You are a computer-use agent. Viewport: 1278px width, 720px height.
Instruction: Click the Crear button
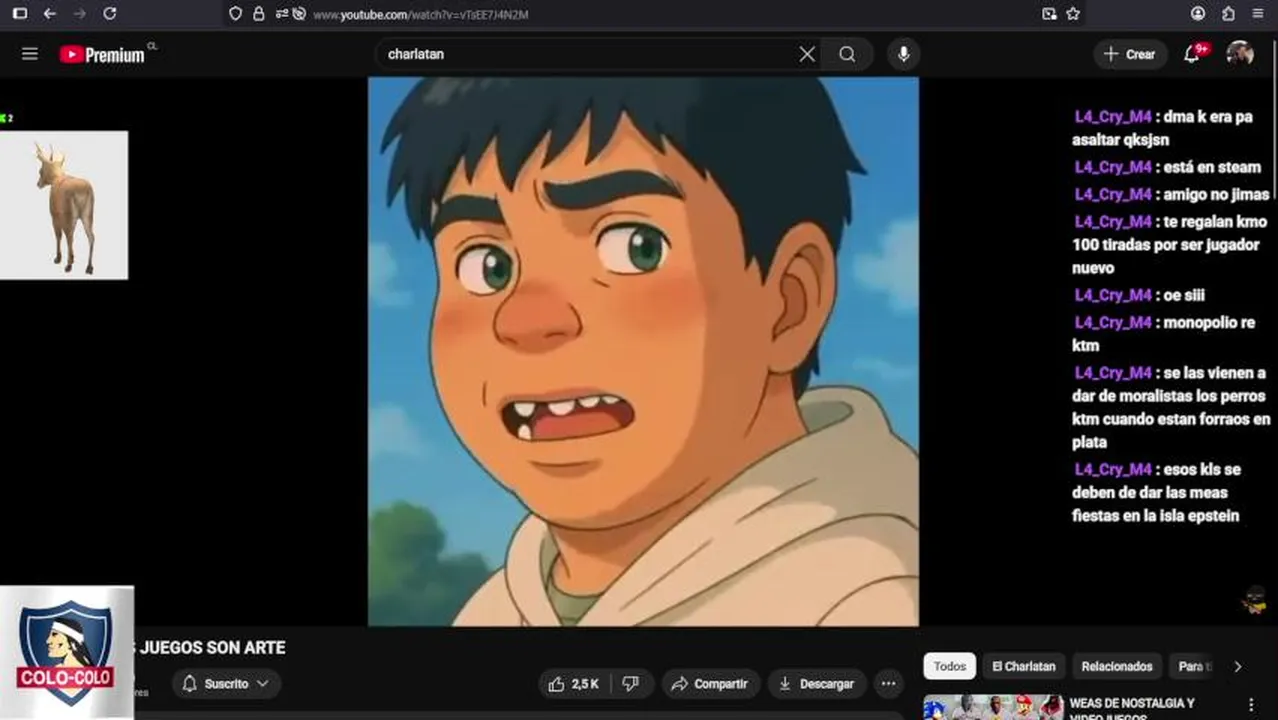[1130, 54]
